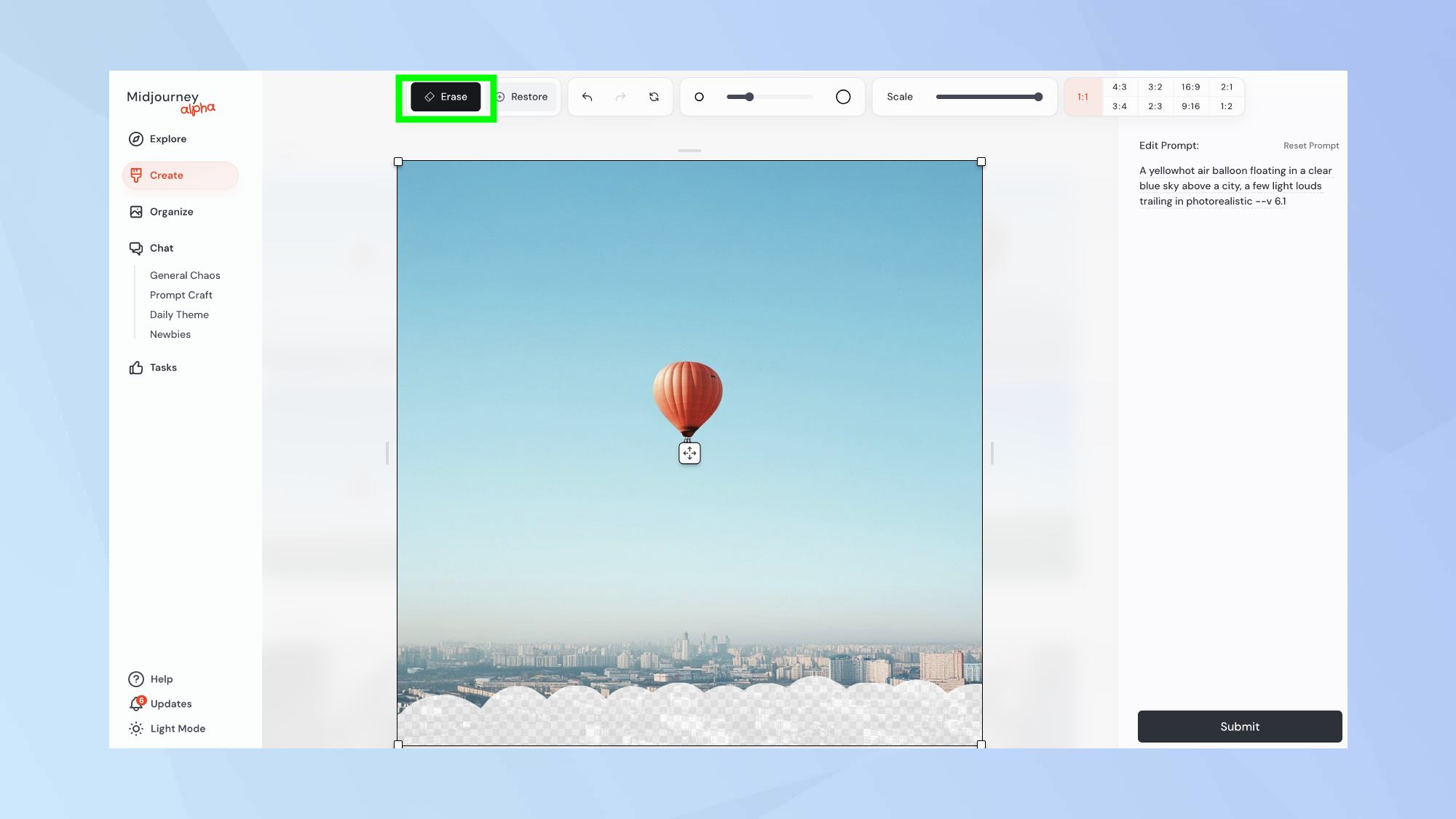Click the redo arrow icon

[620, 96]
